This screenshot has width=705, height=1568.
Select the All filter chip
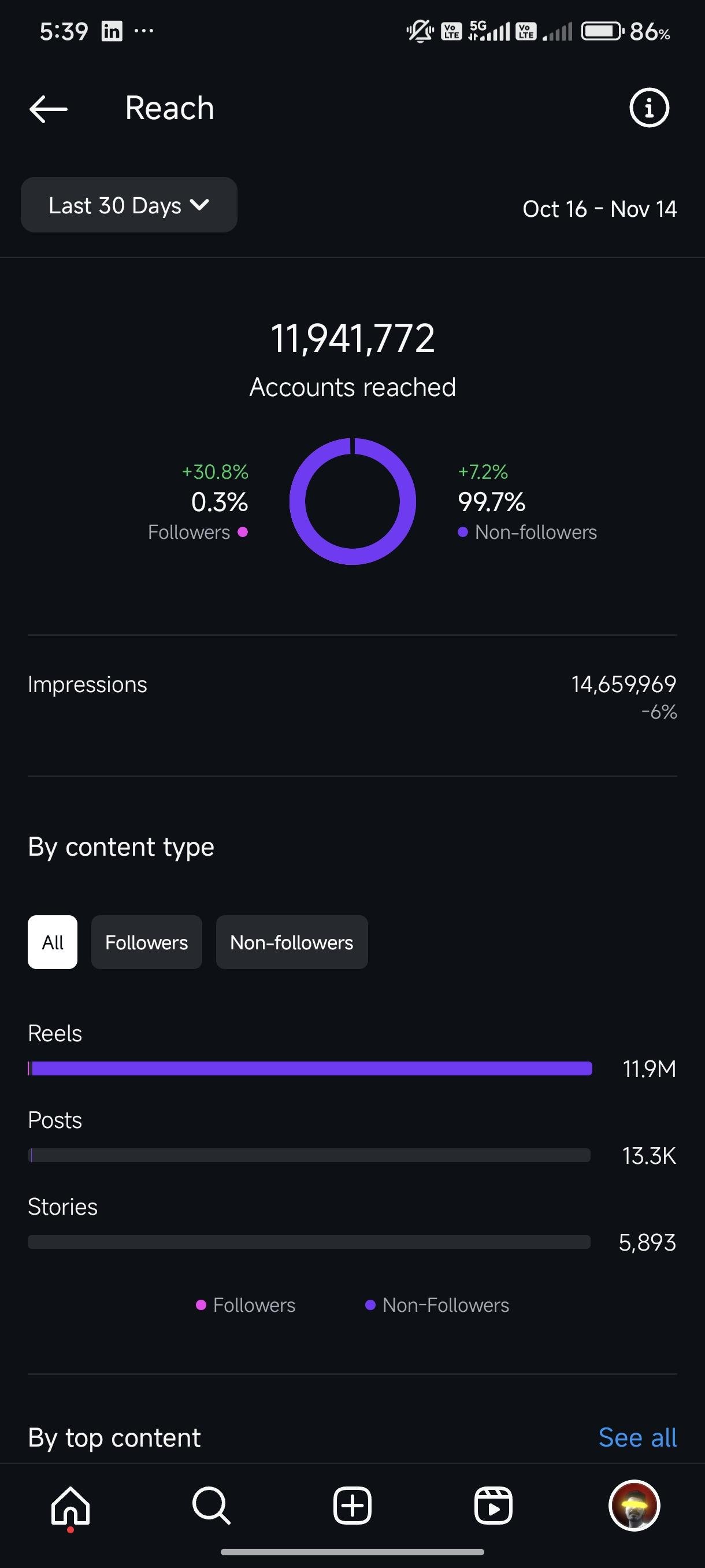click(x=53, y=942)
